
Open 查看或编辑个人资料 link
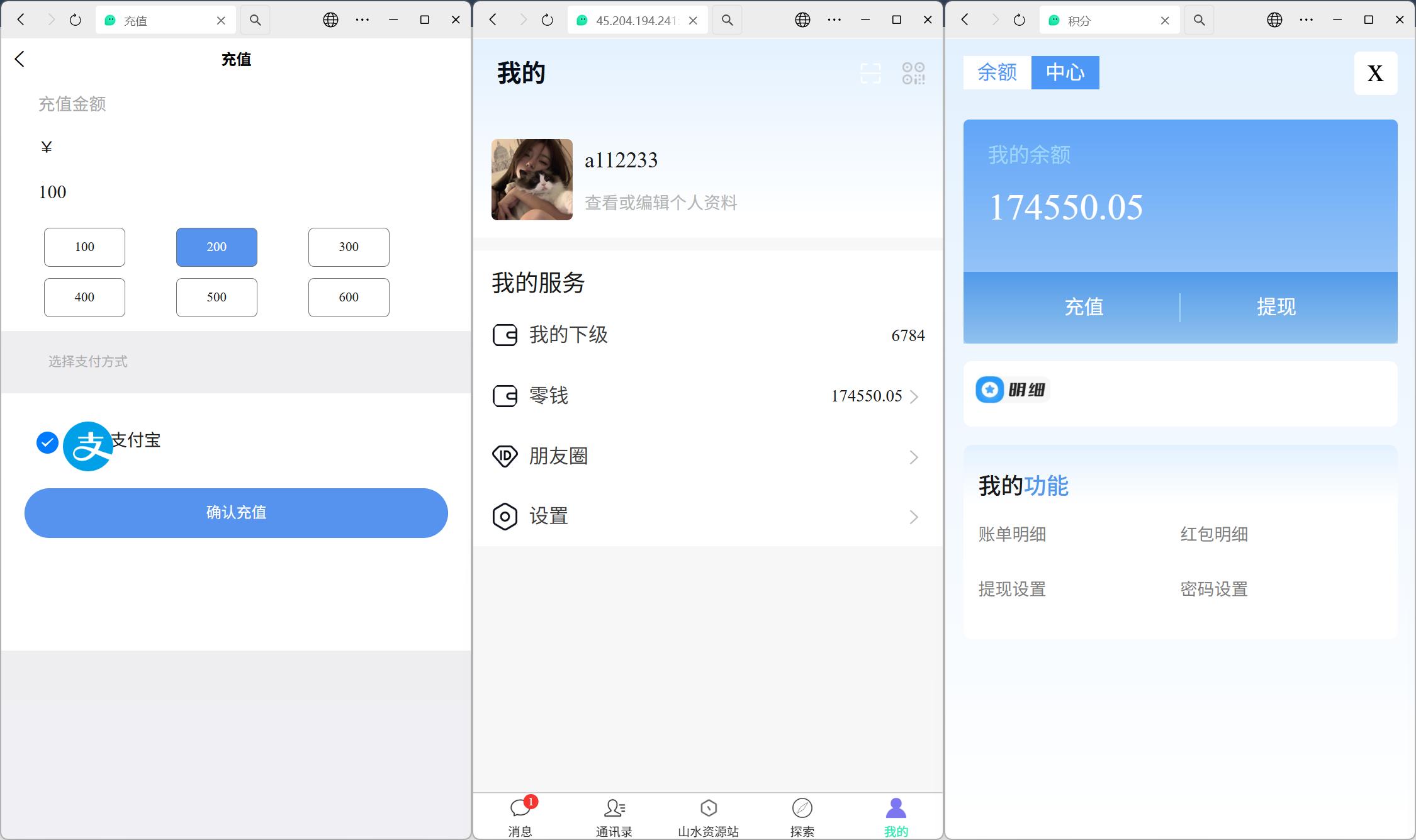[x=661, y=203]
